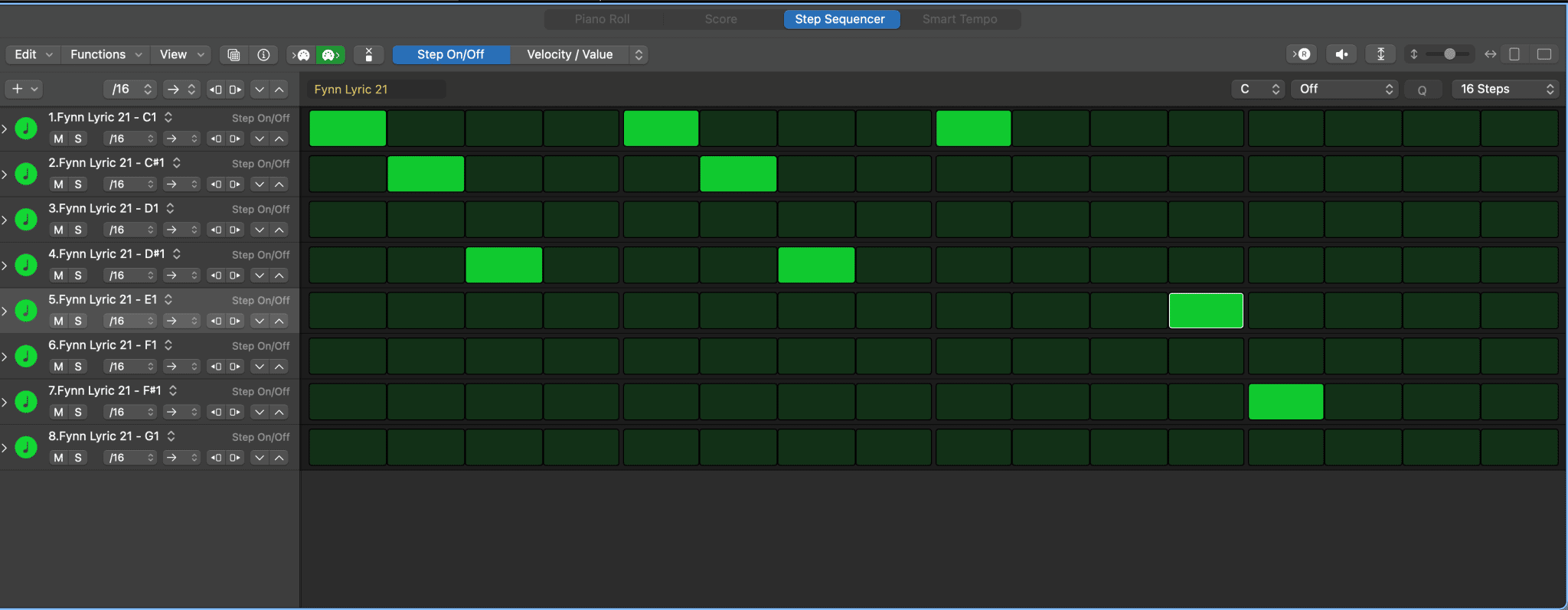Show the local inspector info icon
1568x610 pixels.
263,54
